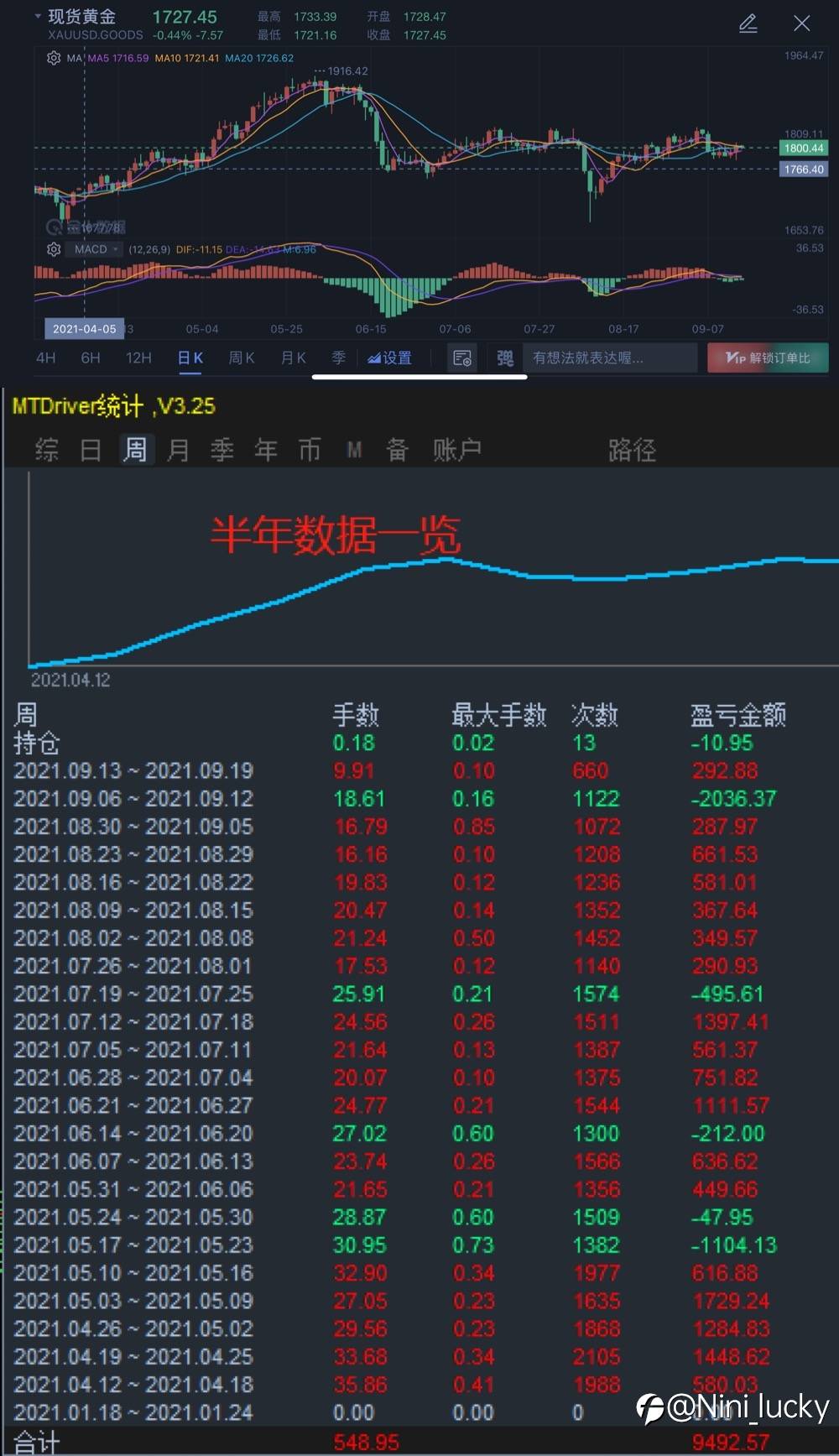Select row 2021.08.30 ~ 2021.09.05
The width and height of the screenshot is (839, 1456).
click(419, 827)
